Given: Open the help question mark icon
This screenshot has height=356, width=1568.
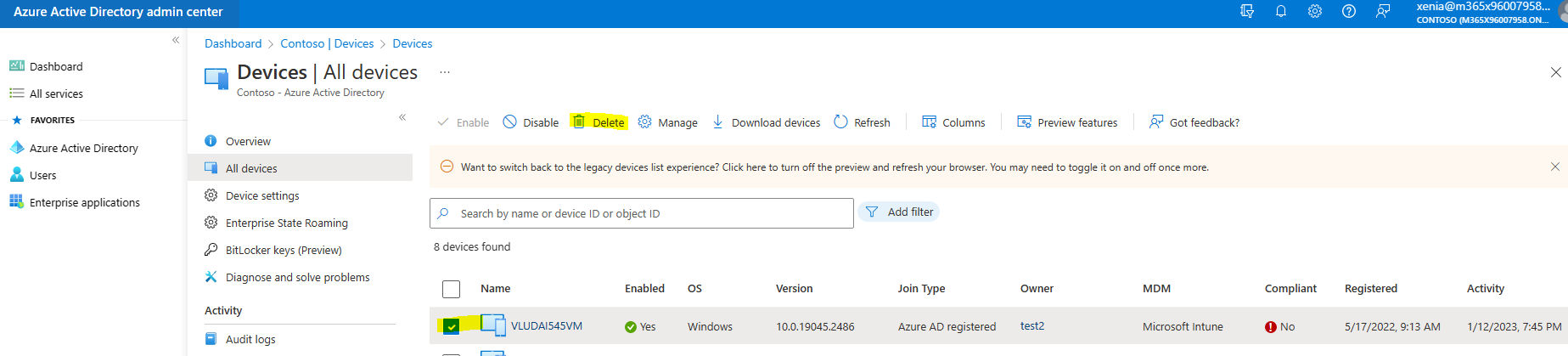Looking at the screenshot, I should 1348,11.
